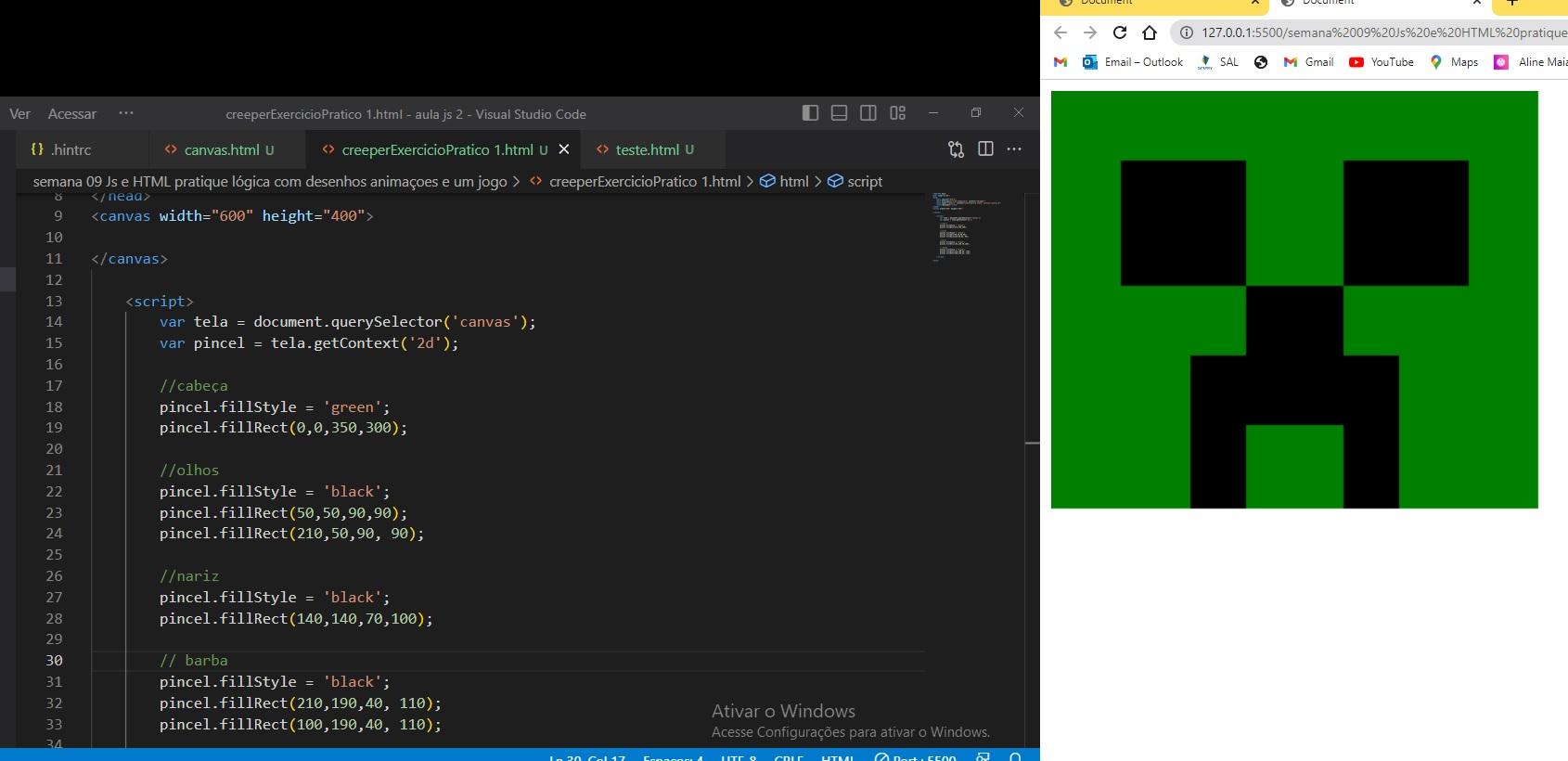This screenshot has height=761, width=1568.
Task: Open the YouTube bookmark
Action: (1382, 62)
